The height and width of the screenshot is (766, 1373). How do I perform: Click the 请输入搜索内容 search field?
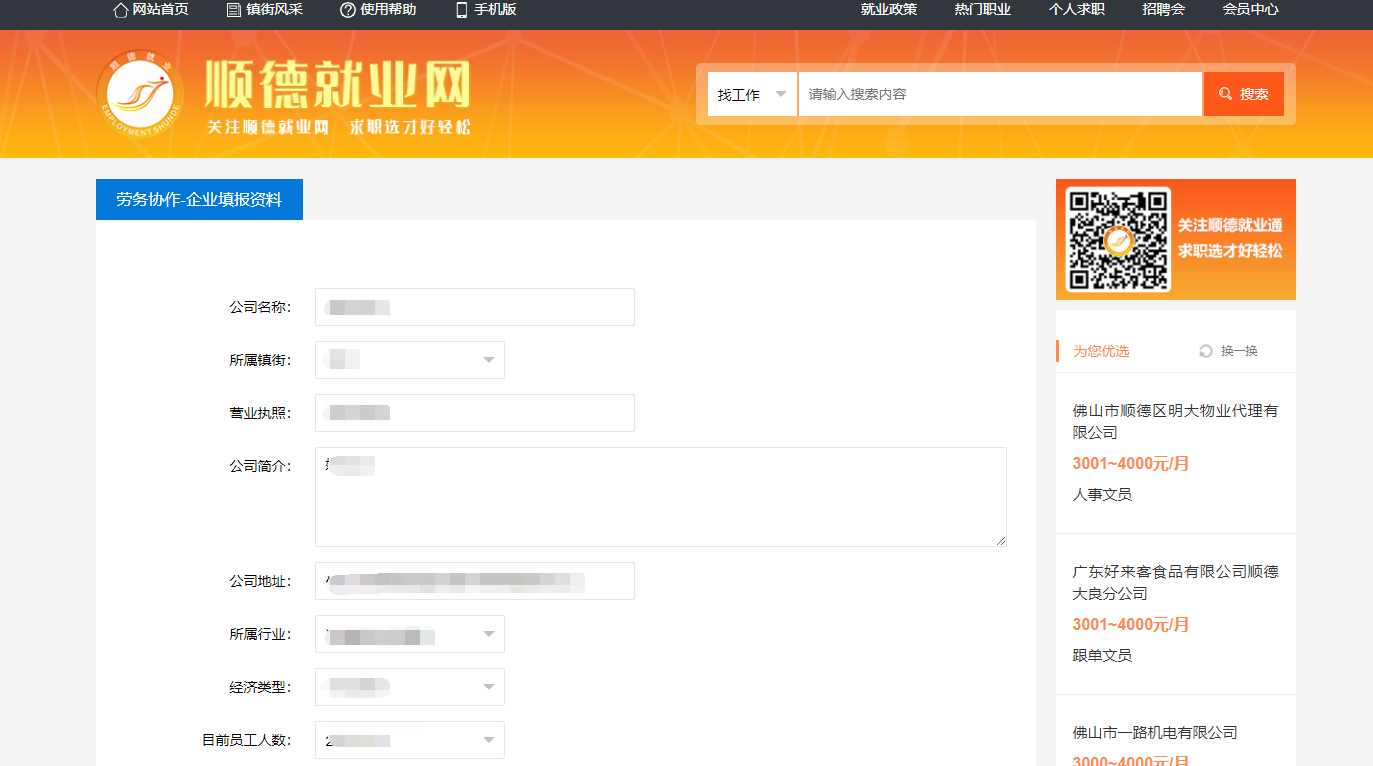1000,94
